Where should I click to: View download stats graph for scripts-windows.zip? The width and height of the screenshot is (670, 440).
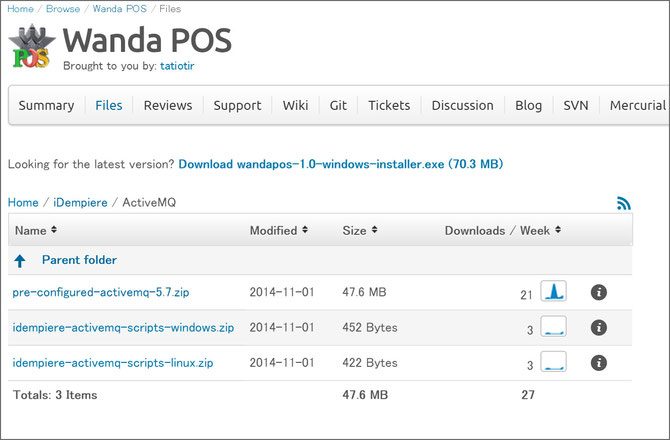(553, 326)
